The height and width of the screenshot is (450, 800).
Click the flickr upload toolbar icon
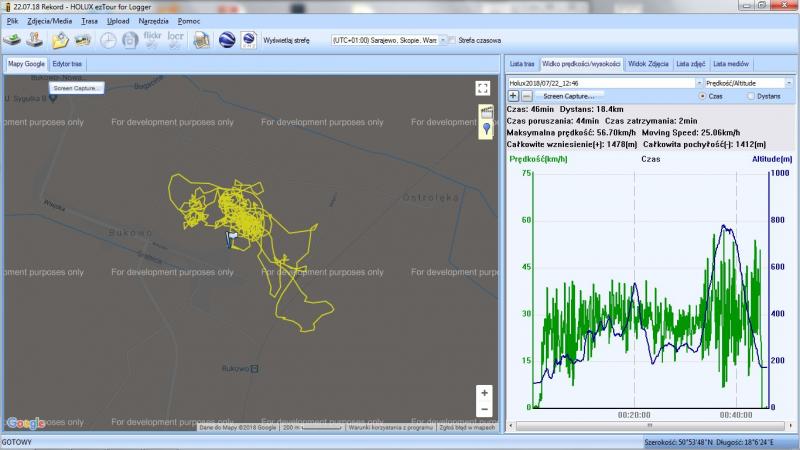coord(153,40)
